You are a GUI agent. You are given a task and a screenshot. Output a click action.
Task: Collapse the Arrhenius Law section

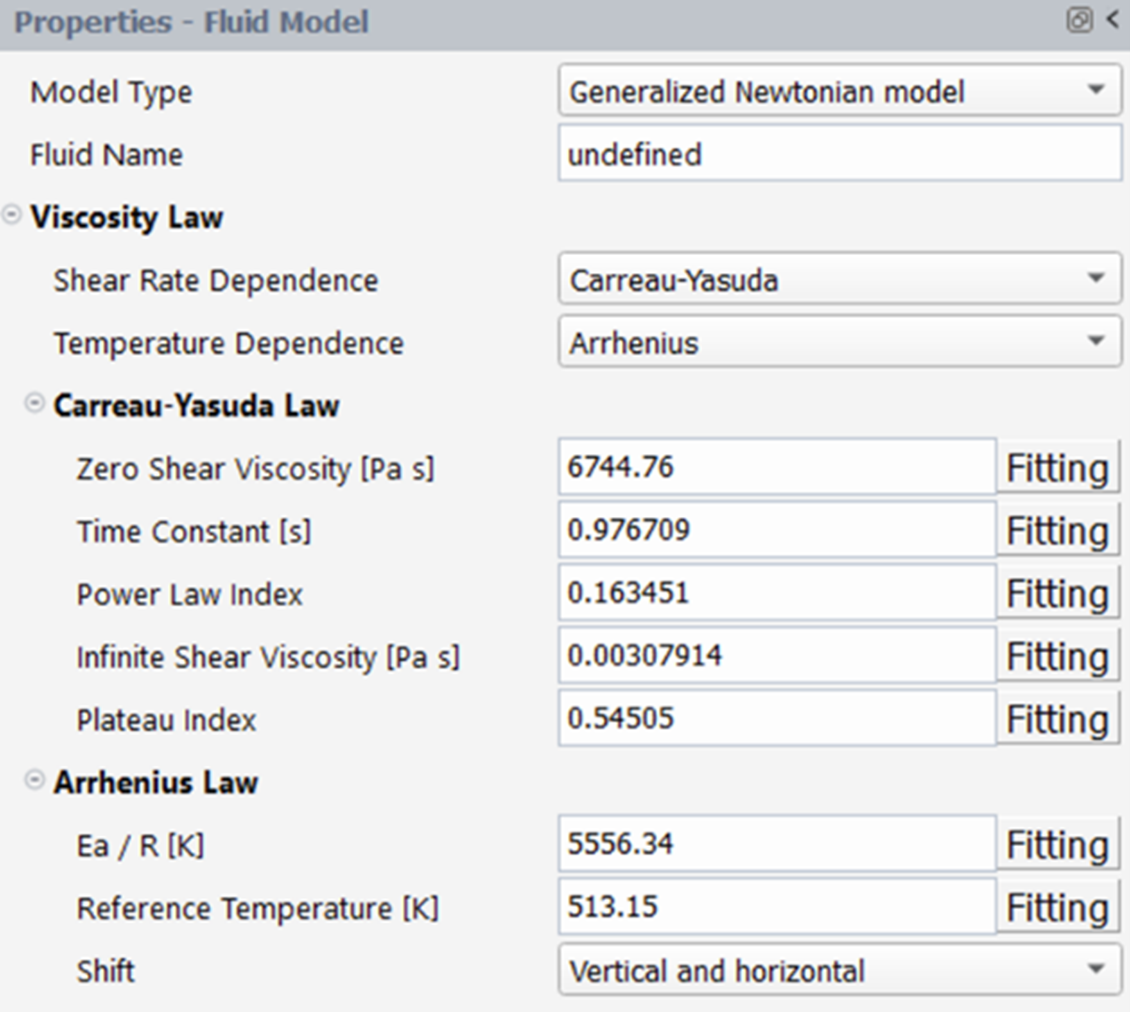(35, 781)
